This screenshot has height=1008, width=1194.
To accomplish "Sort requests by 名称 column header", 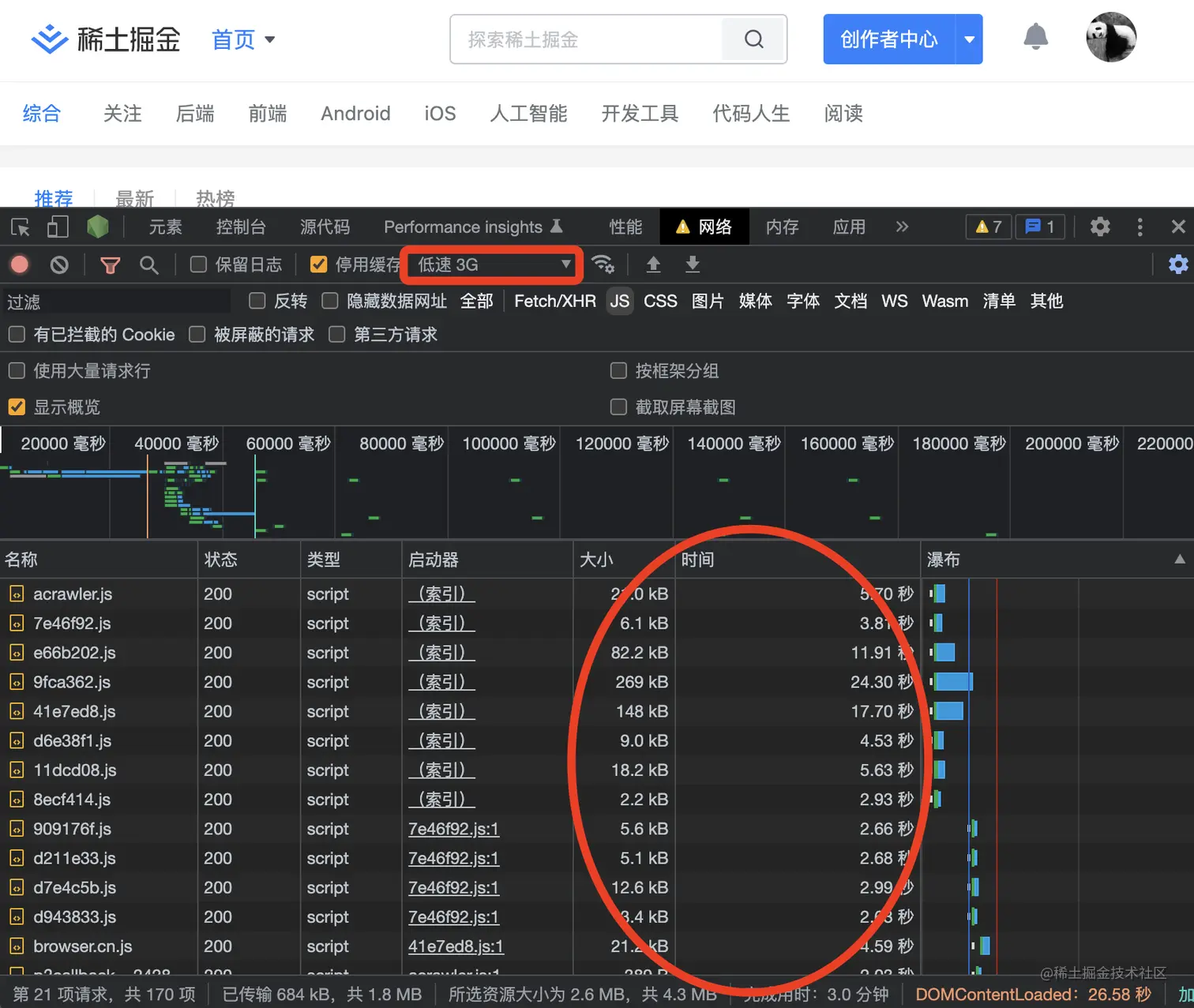I will (99, 560).
